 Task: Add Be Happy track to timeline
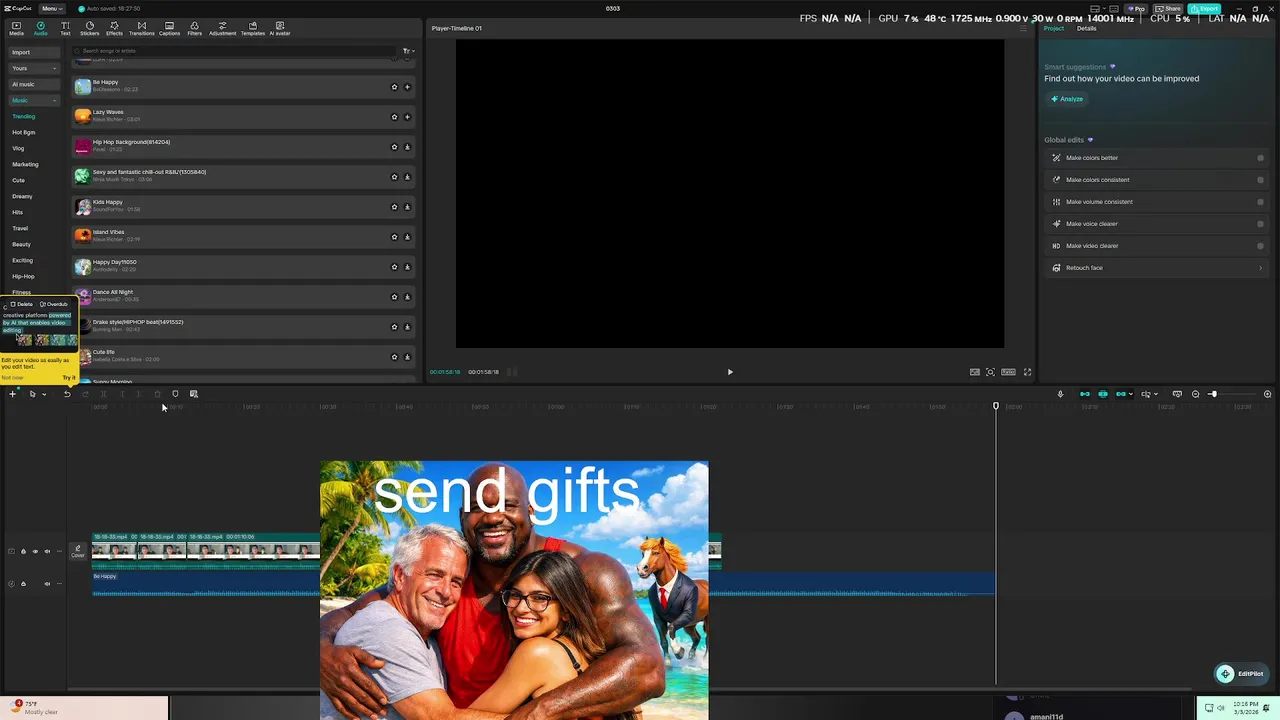407,87
